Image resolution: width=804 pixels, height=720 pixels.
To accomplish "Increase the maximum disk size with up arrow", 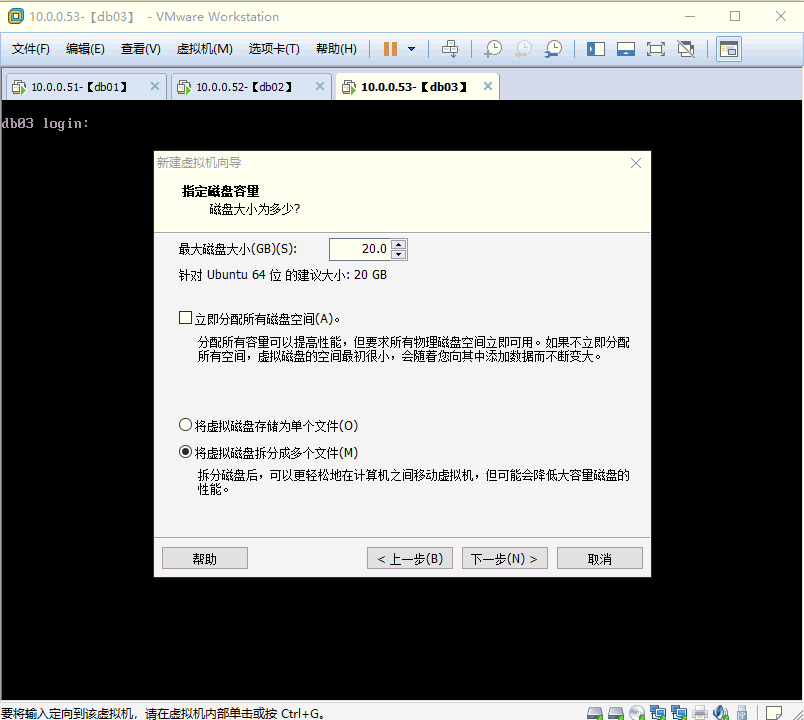I will pyautogui.click(x=399, y=244).
